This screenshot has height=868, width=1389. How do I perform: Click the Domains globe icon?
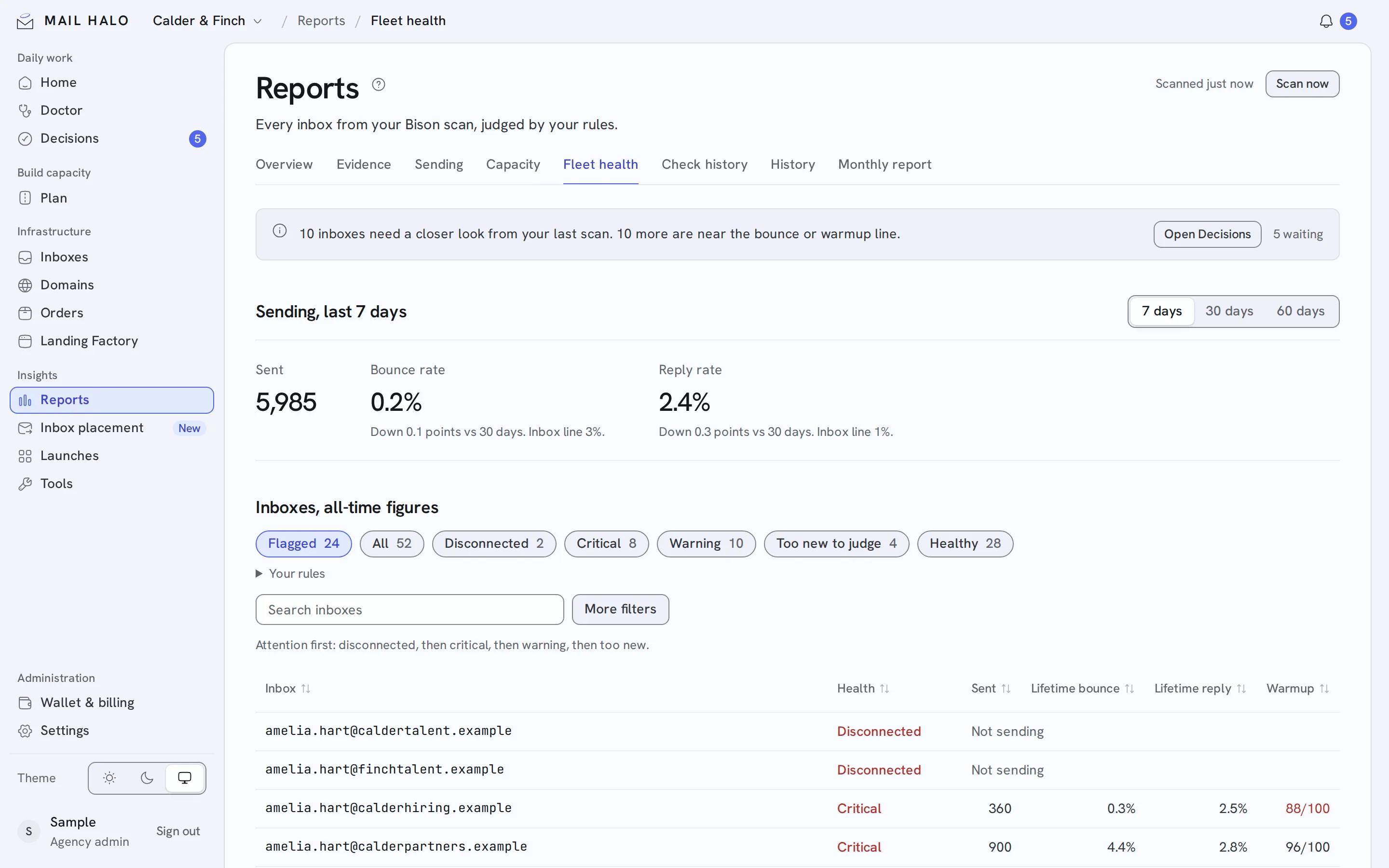[25, 285]
